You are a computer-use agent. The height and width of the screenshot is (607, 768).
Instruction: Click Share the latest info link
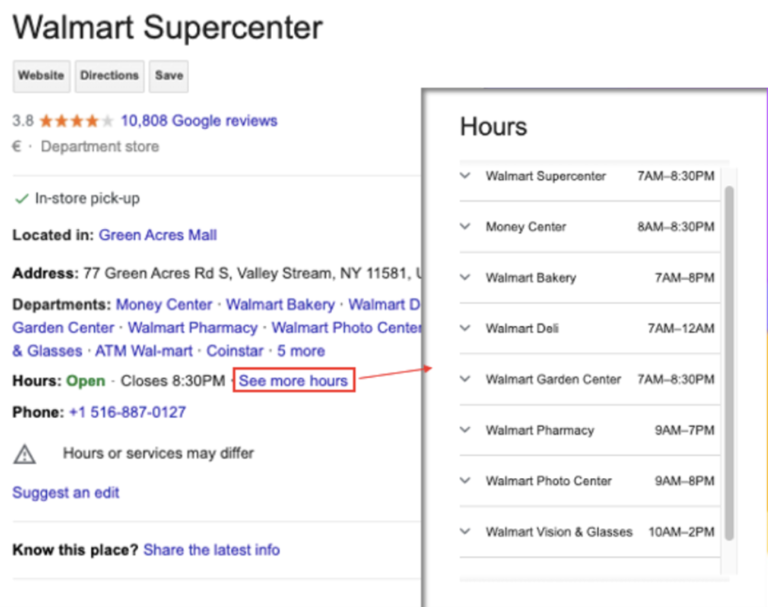click(x=212, y=550)
